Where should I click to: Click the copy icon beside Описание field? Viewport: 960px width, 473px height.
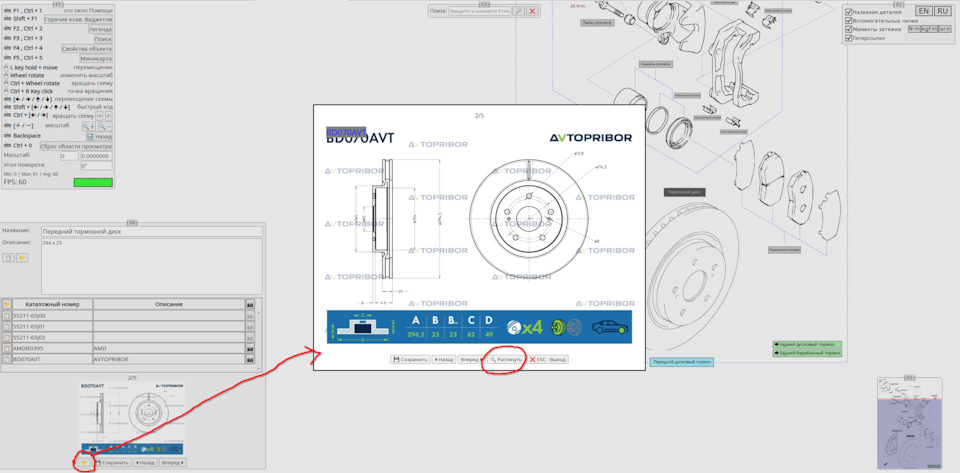pyautogui.click(x=9, y=258)
